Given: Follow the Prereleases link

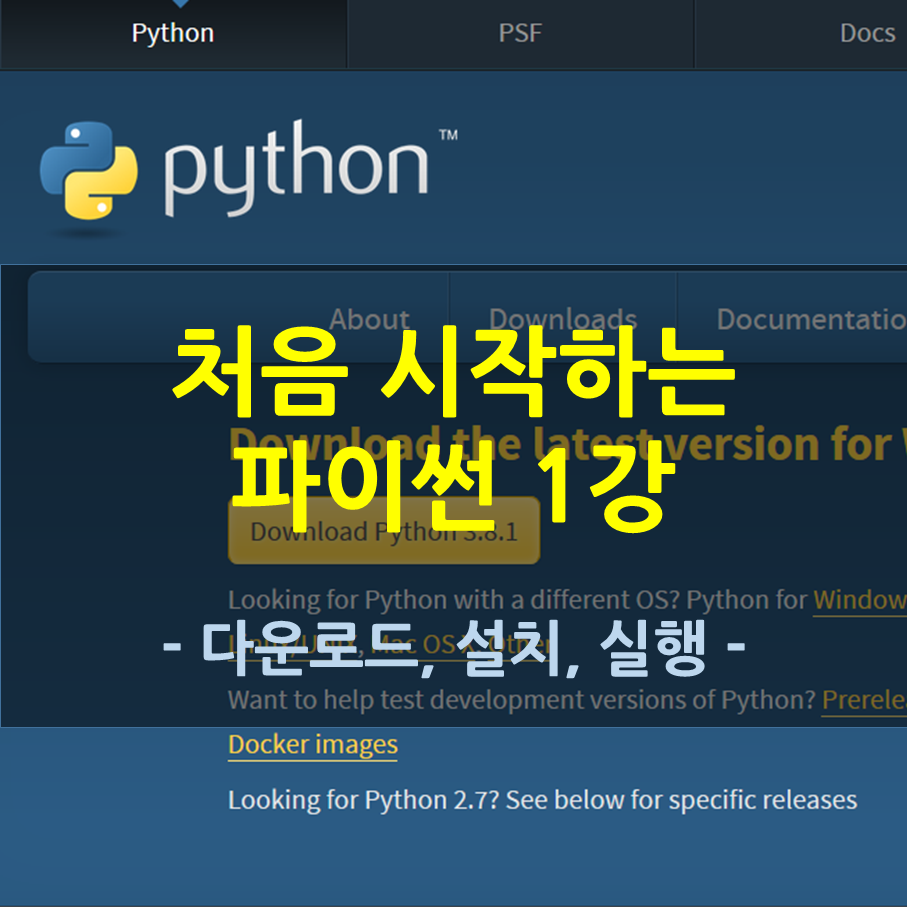Looking at the screenshot, I should pyautogui.click(x=864, y=700).
